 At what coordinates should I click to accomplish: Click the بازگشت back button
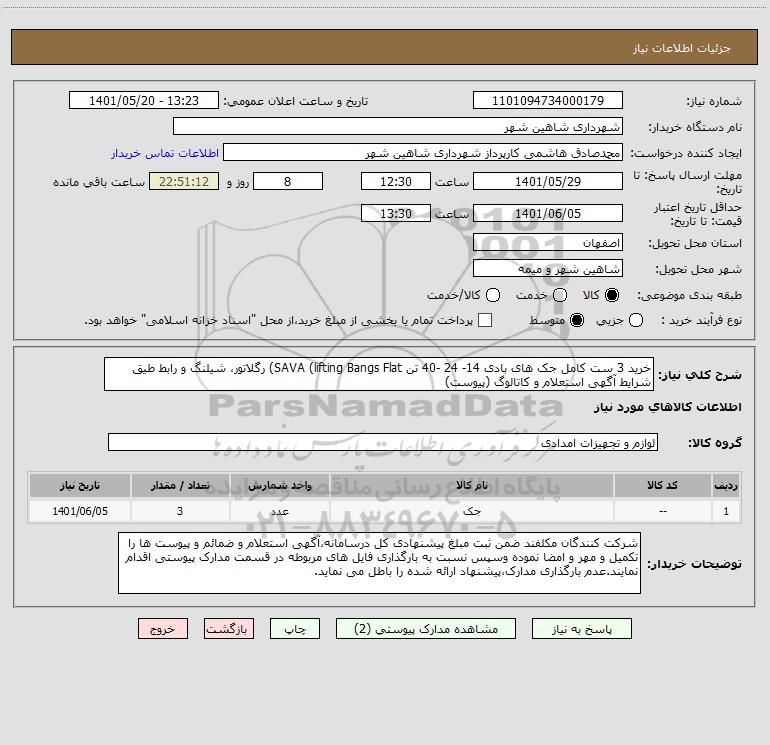click(229, 629)
